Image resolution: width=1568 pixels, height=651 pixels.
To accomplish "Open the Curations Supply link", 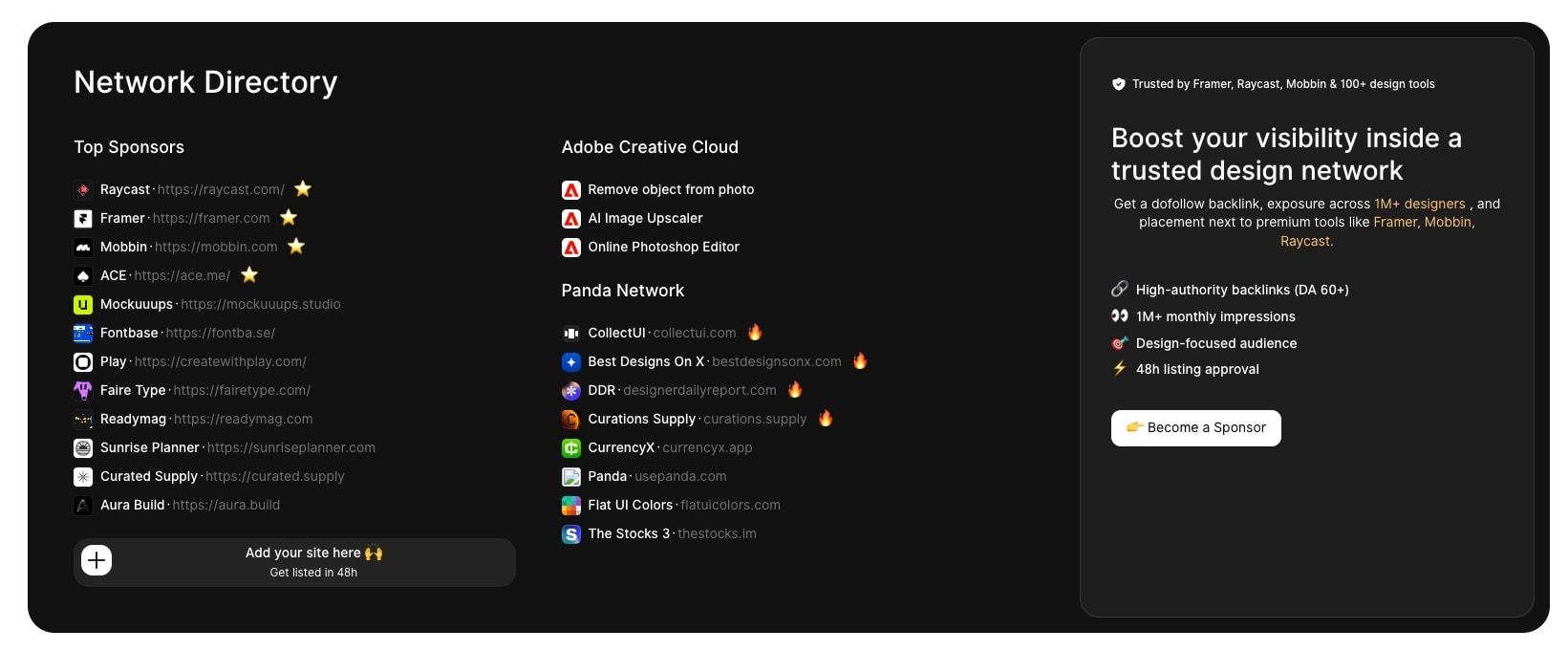I will pyautogui.click(x=698, y=419).
